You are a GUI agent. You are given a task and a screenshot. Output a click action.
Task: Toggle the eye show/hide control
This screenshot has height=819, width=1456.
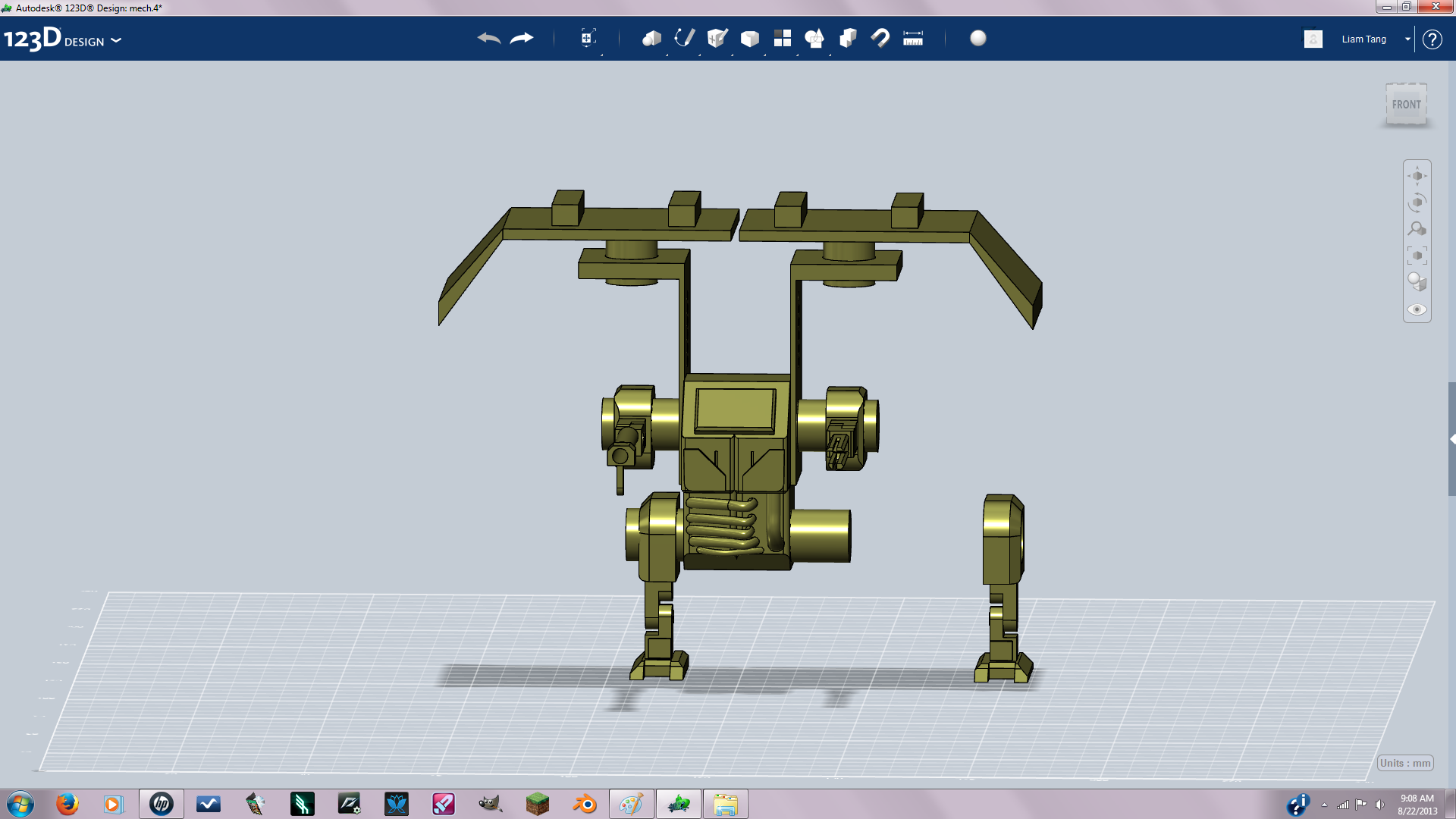coord(1417,309)
